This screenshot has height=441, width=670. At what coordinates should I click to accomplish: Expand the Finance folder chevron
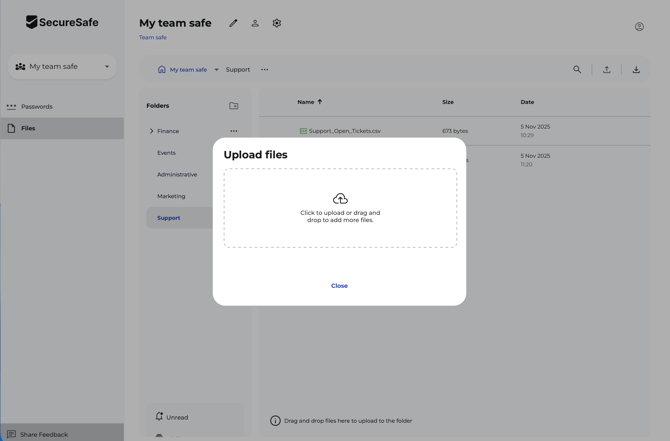coord(152,131)
